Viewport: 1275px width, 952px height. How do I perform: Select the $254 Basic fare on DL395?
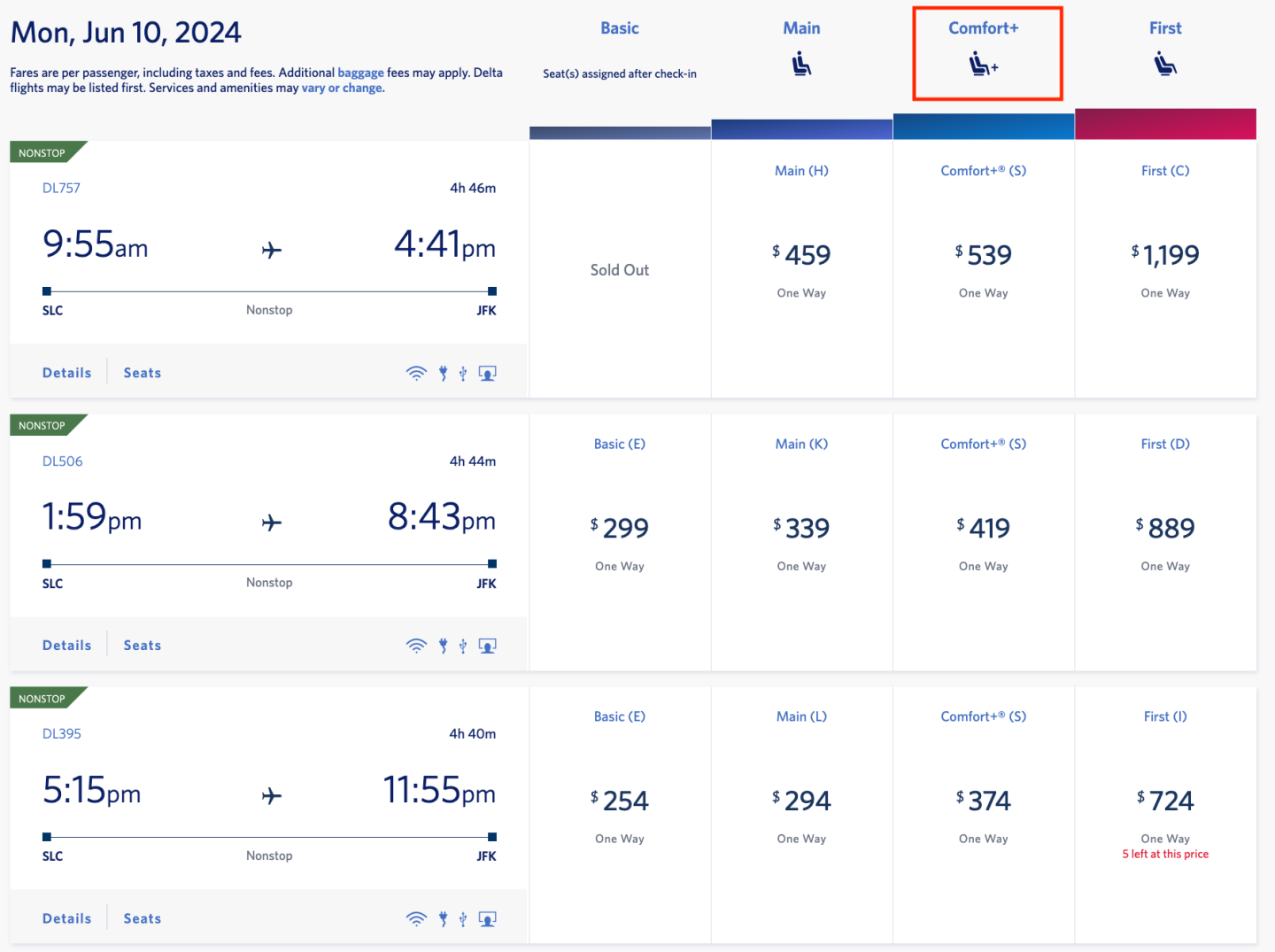pos(620,801)
